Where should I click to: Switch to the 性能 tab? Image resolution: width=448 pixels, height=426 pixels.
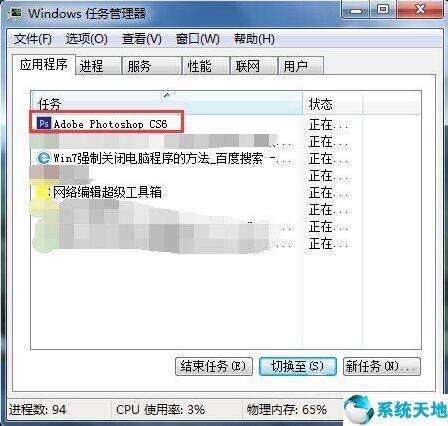(x=205, y=66)
